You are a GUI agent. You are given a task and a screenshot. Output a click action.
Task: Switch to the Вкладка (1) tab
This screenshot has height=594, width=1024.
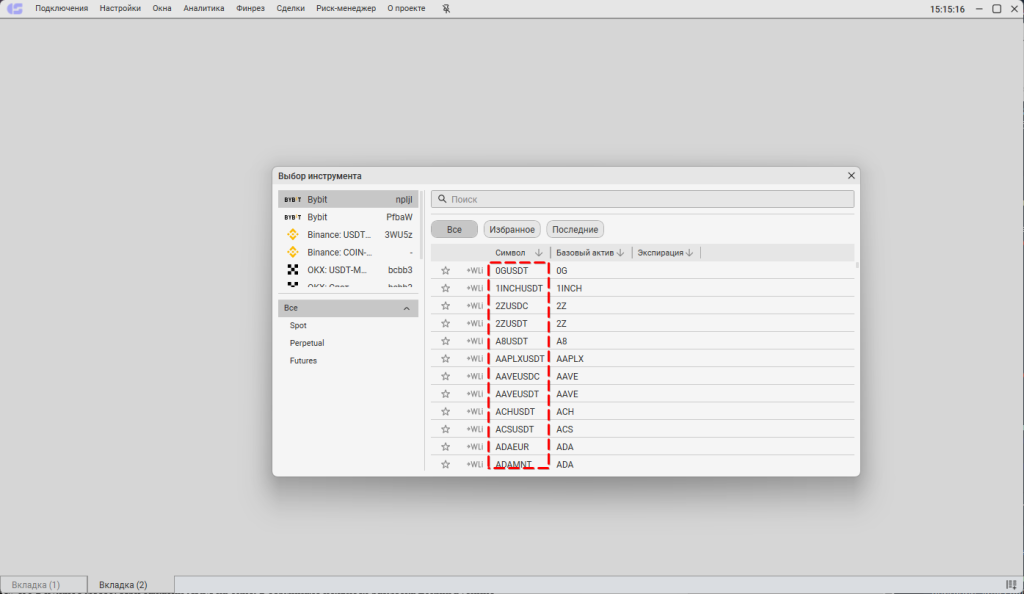coord(36,584)
